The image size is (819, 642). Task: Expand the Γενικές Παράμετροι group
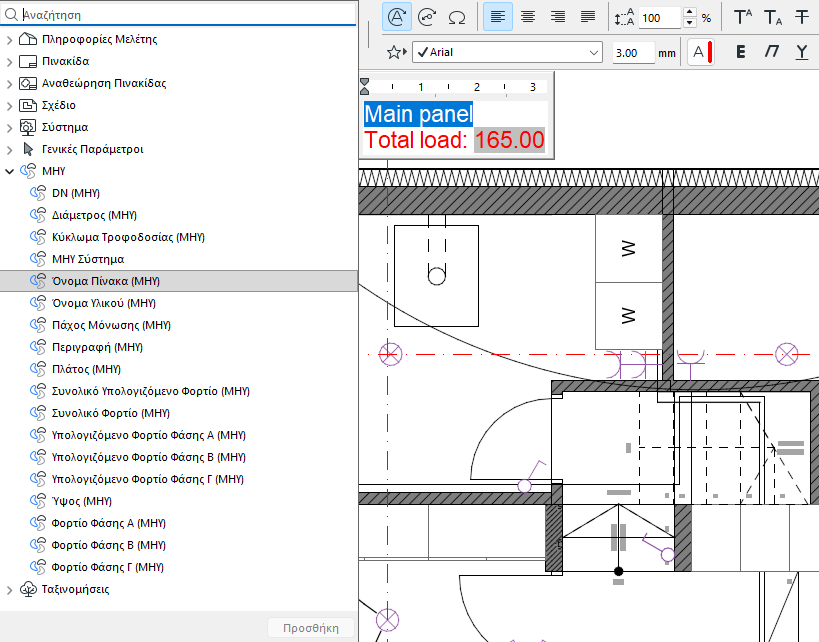tap(9, 150)
